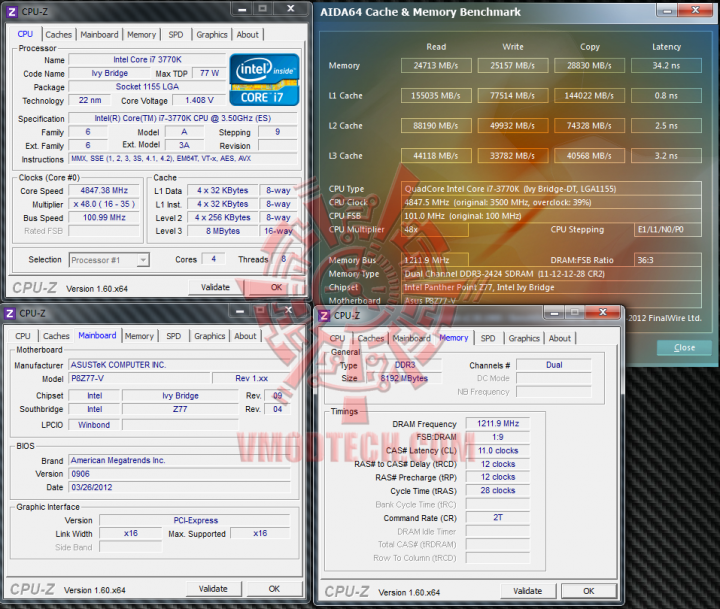
Task: Click Memory Copy value 28830 MB/s
Action: pos(589,66)
